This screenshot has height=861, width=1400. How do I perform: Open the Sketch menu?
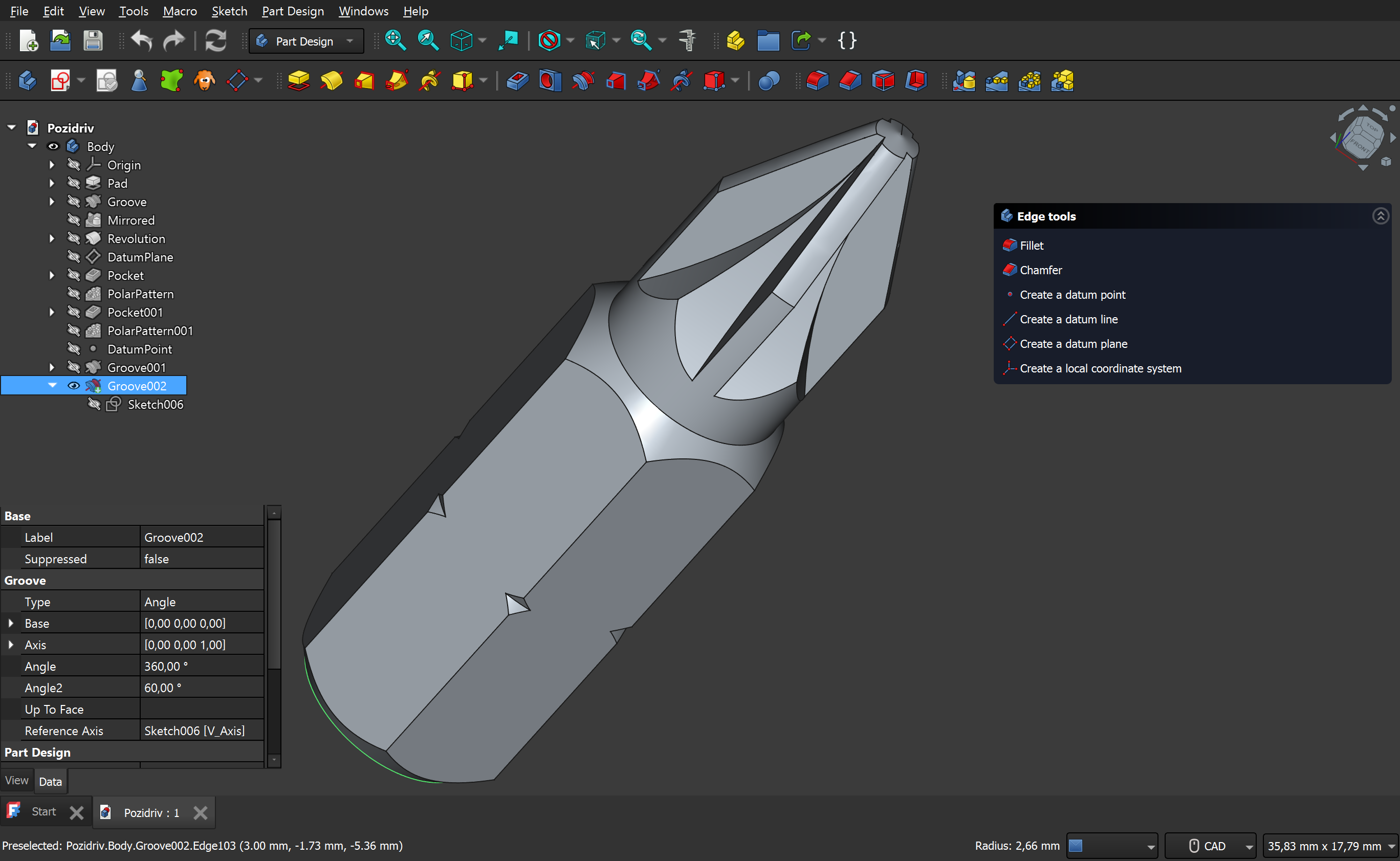[x=229, y=11]
